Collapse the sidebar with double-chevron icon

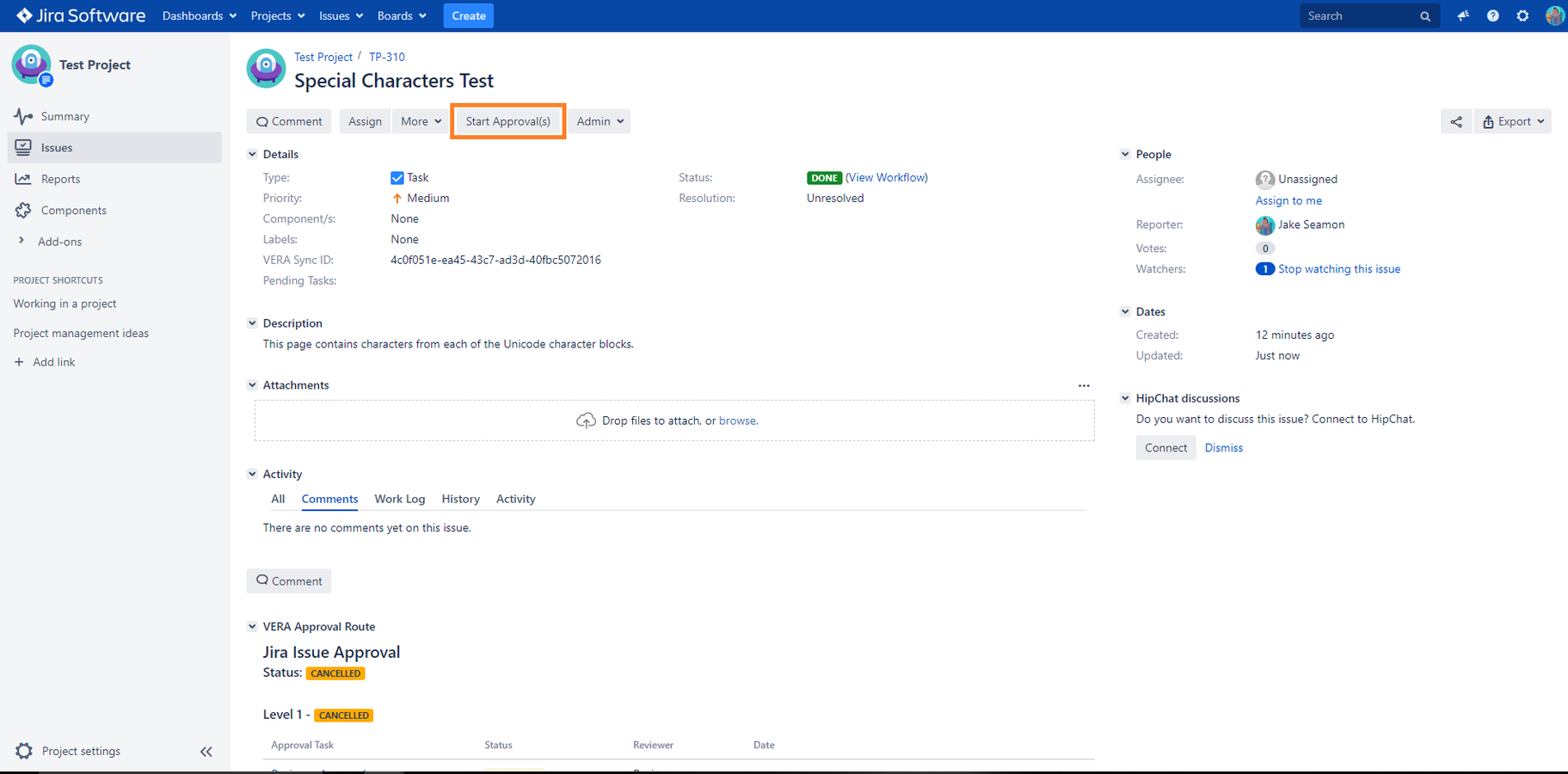[x=206, y=752]
